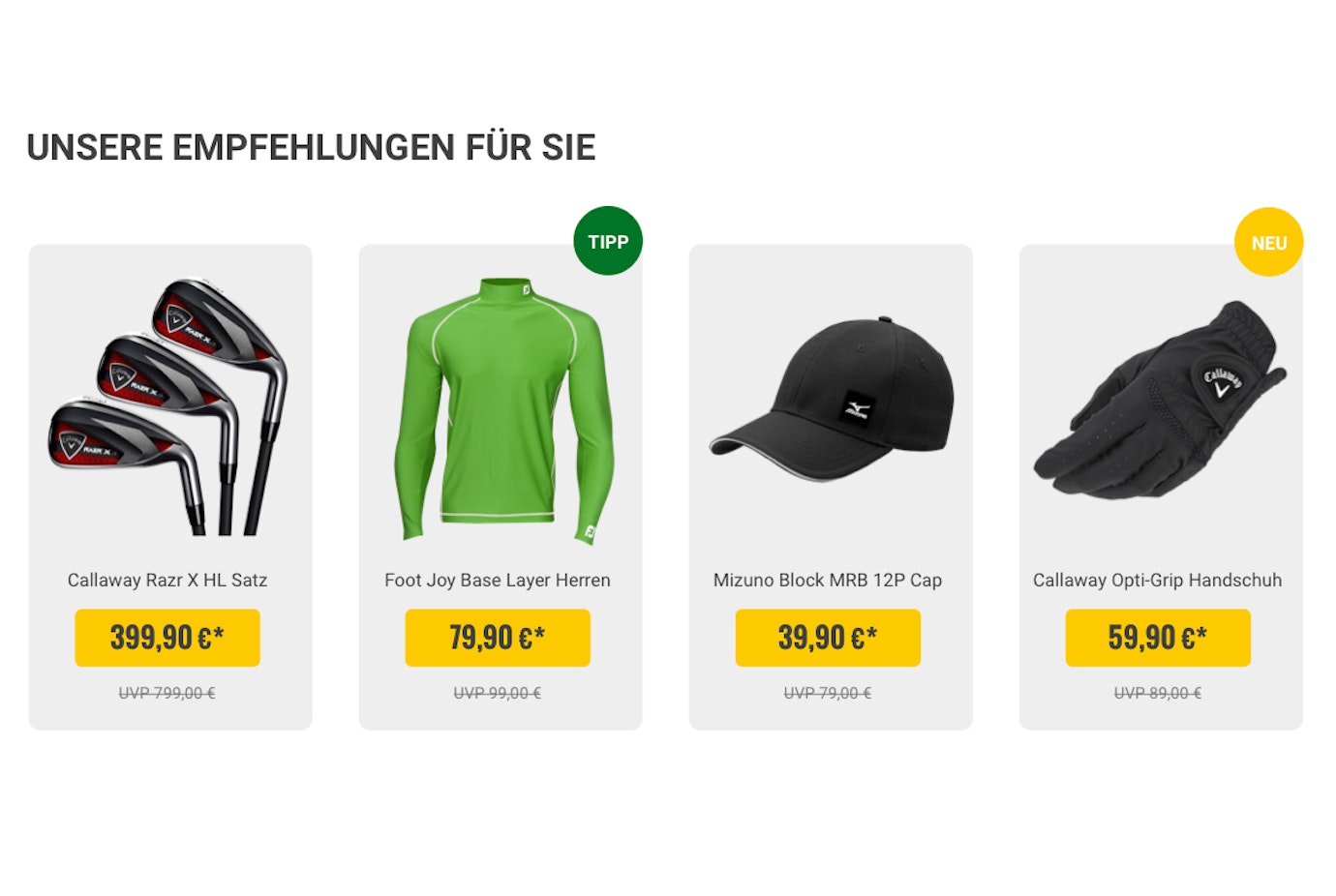Open the green Foot Joy shirt image

click(x=503, y=411)
